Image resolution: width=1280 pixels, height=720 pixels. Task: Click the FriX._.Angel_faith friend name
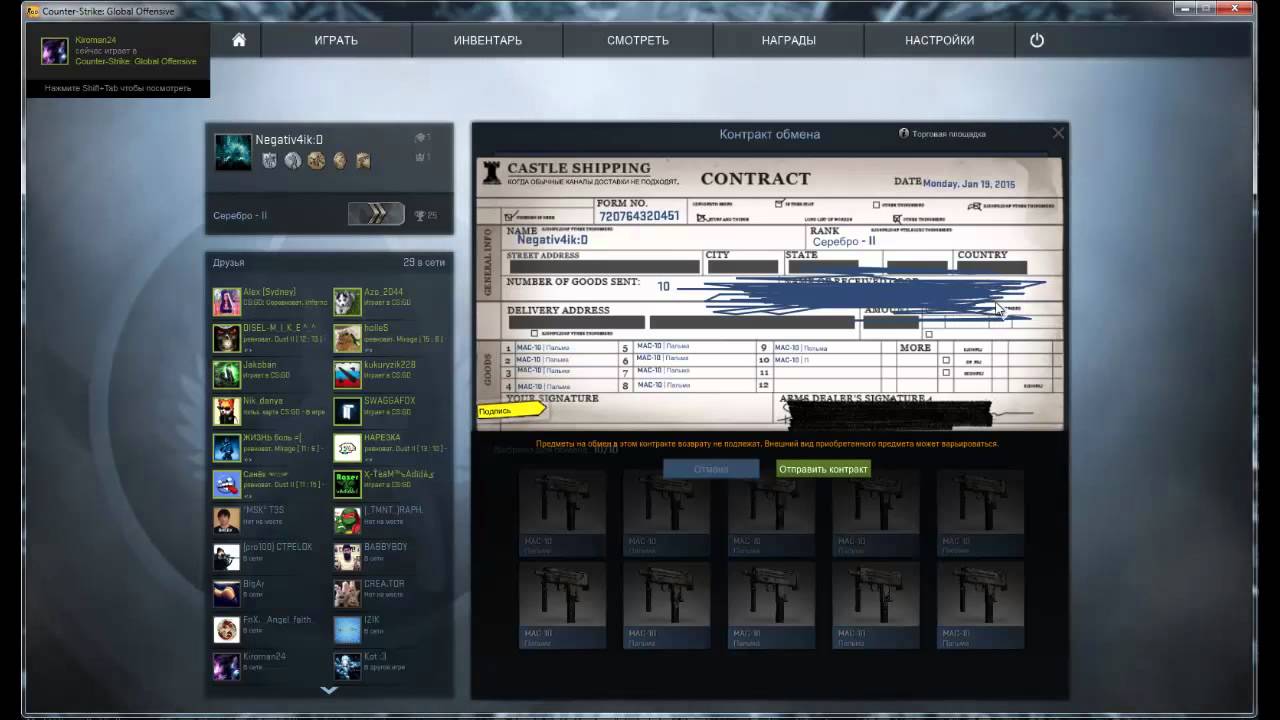[278, 620]
